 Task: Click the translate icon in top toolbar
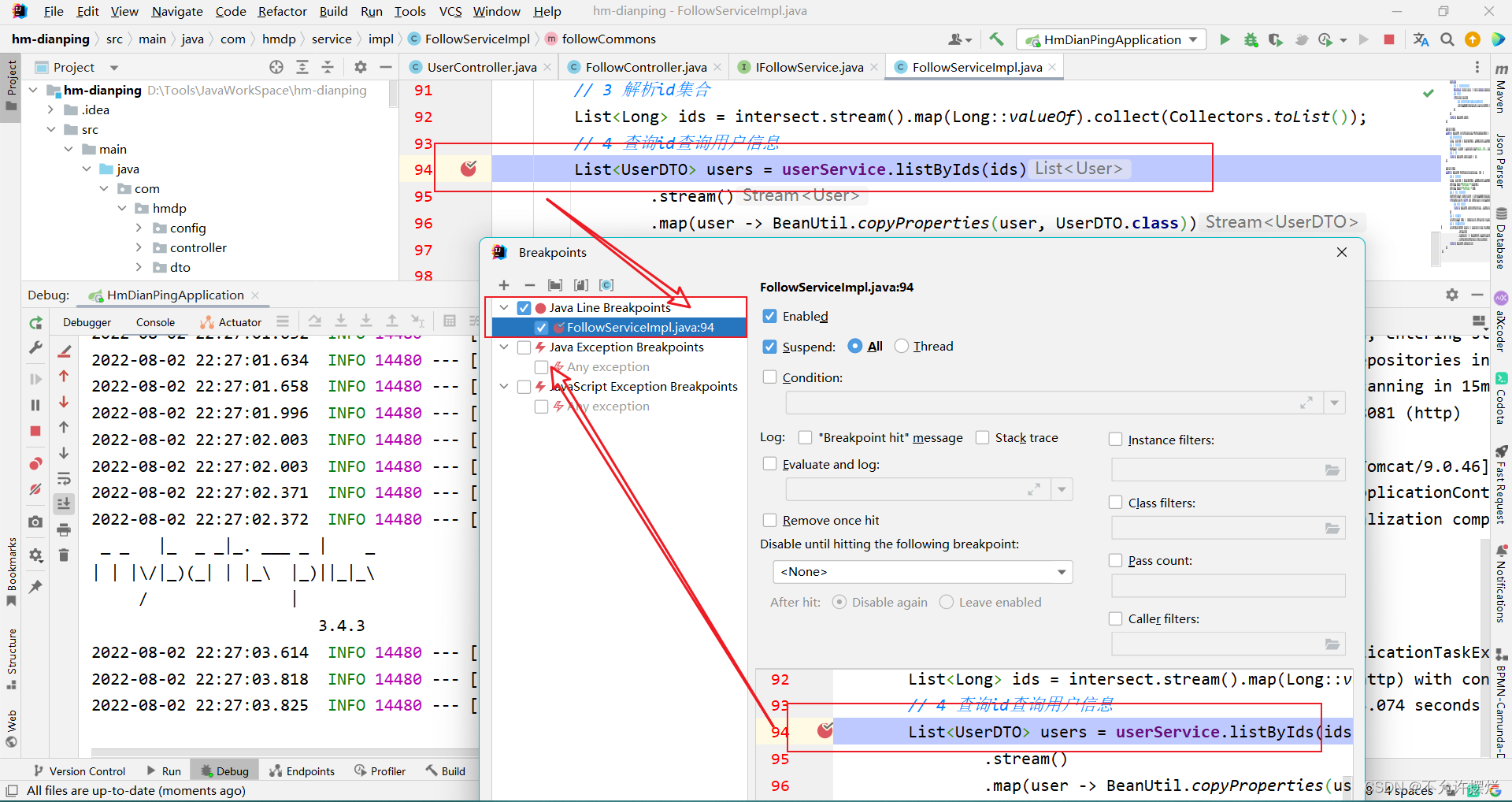tap(1421, 39)
